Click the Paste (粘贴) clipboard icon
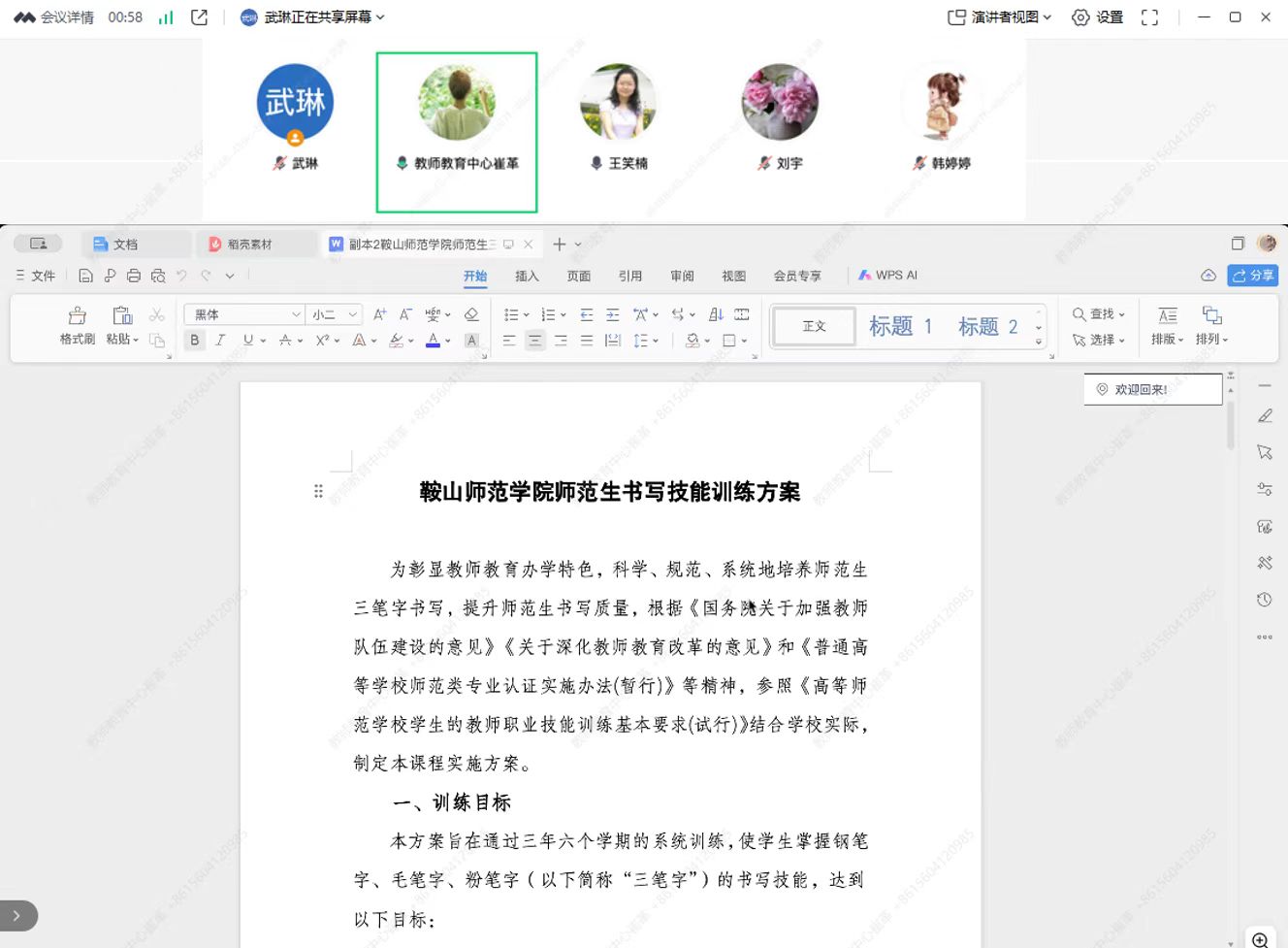1288x948 pixels. (x=122, y=316)
